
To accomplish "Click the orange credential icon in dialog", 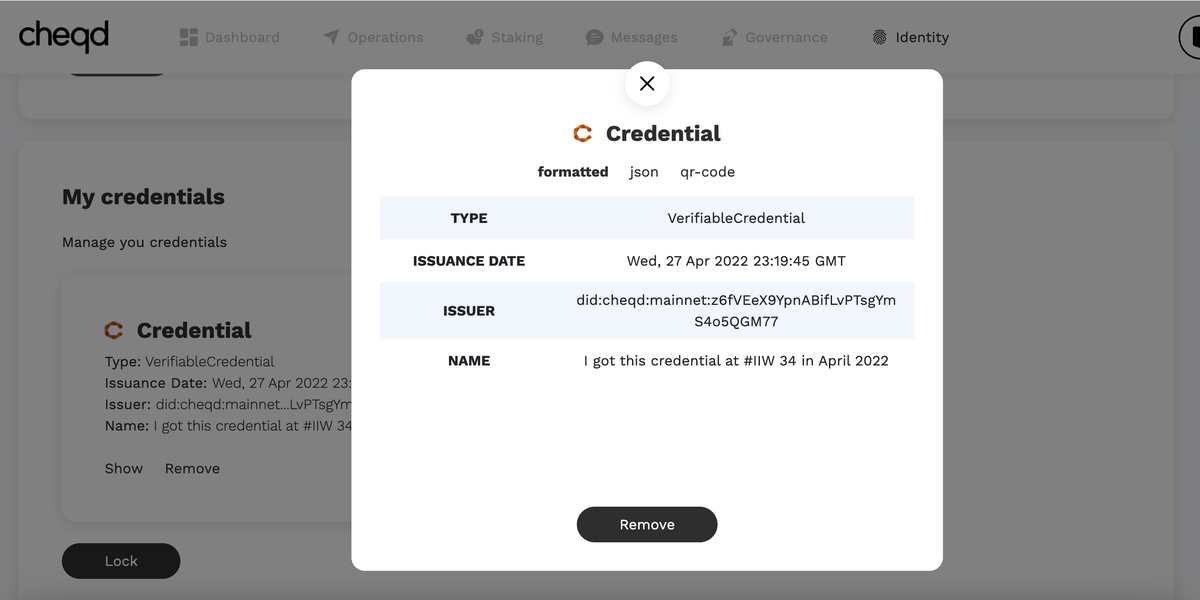I will click(x=583, y=133).
